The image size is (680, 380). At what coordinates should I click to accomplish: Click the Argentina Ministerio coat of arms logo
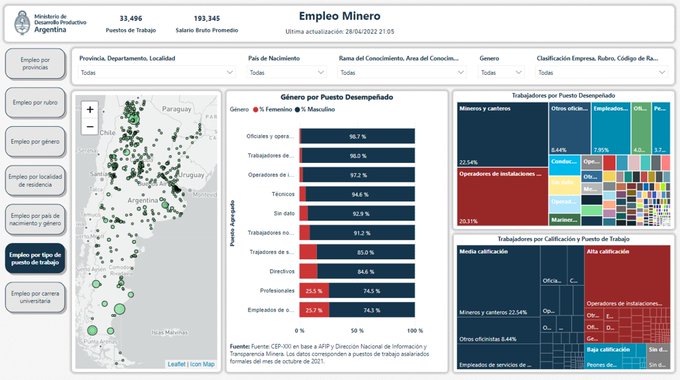[x=22, y=23]
